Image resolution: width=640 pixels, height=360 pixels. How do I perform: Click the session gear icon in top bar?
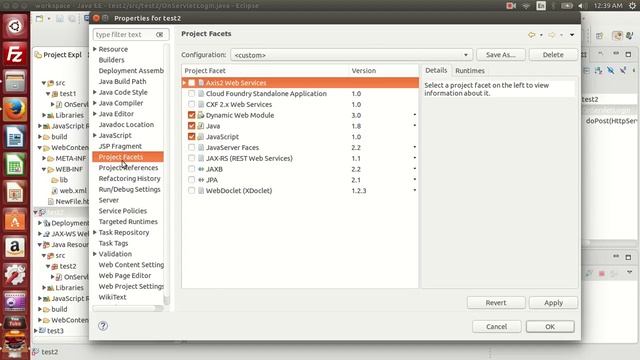tap(632, 6)
